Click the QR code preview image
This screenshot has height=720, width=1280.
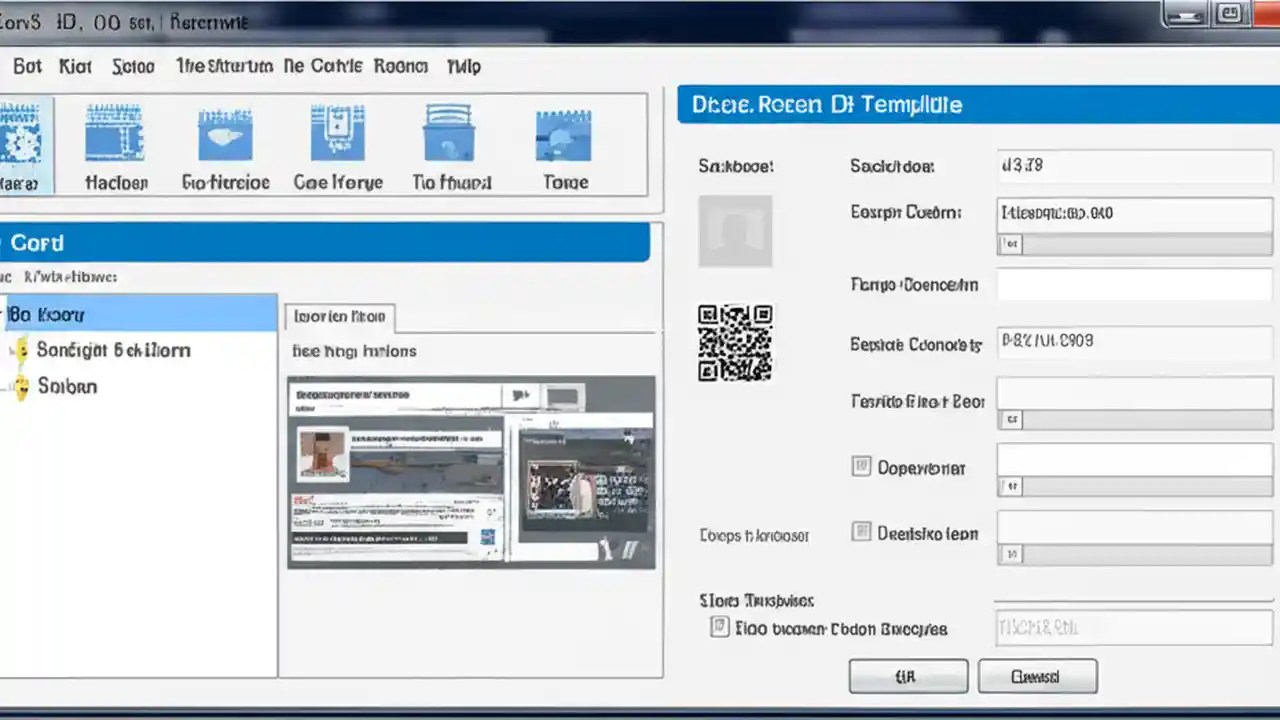coord(735,343)
